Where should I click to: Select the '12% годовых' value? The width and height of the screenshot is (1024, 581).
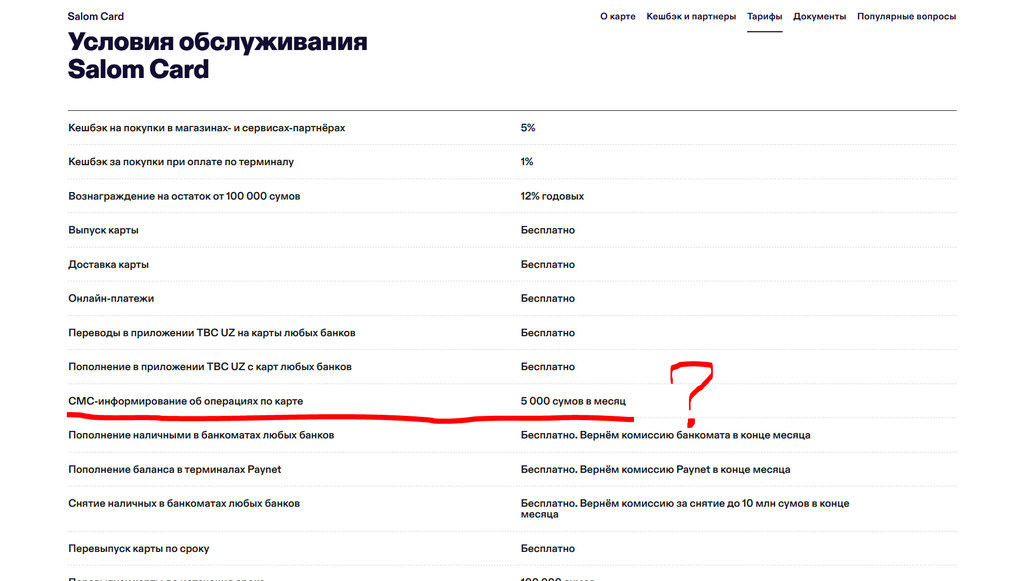pyautogui.click(x=552, y=196)
